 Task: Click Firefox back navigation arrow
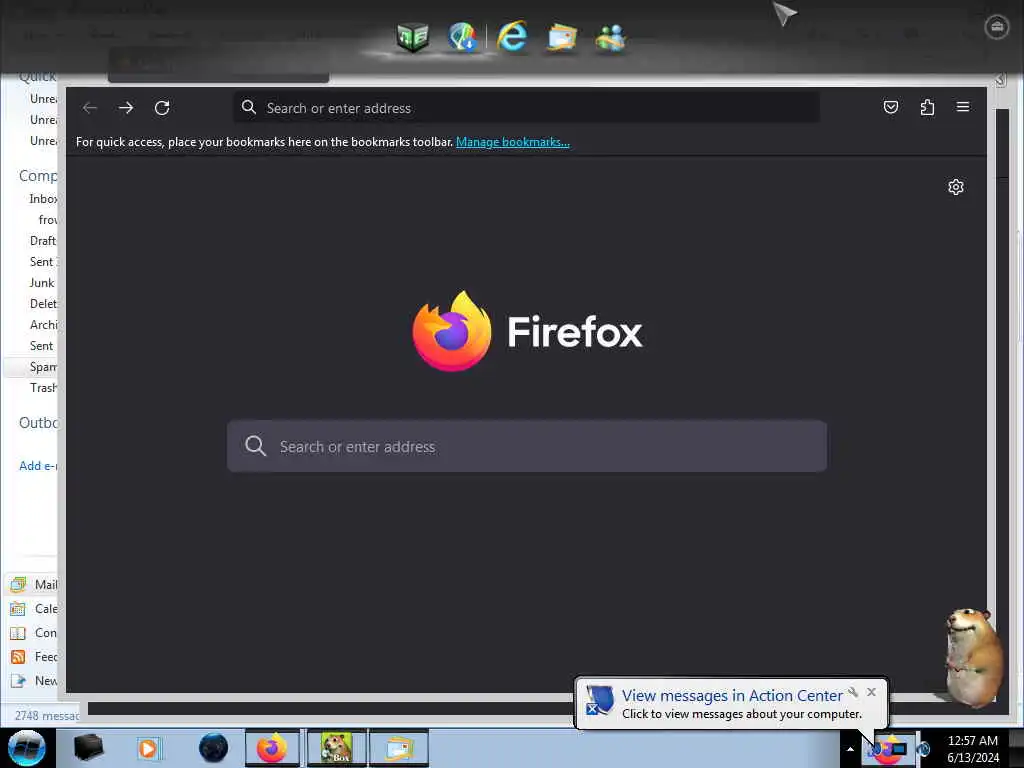pyautogui.click(x=89, y=108)
